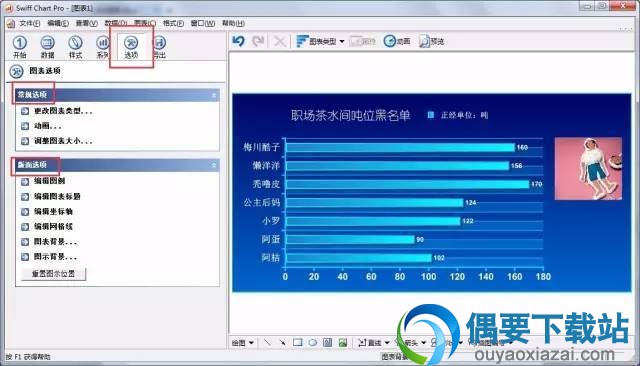Click the 图表选项 panel header icon
Image resolution: width=640 pixels, height=366 pixels.
coord(16,71)
